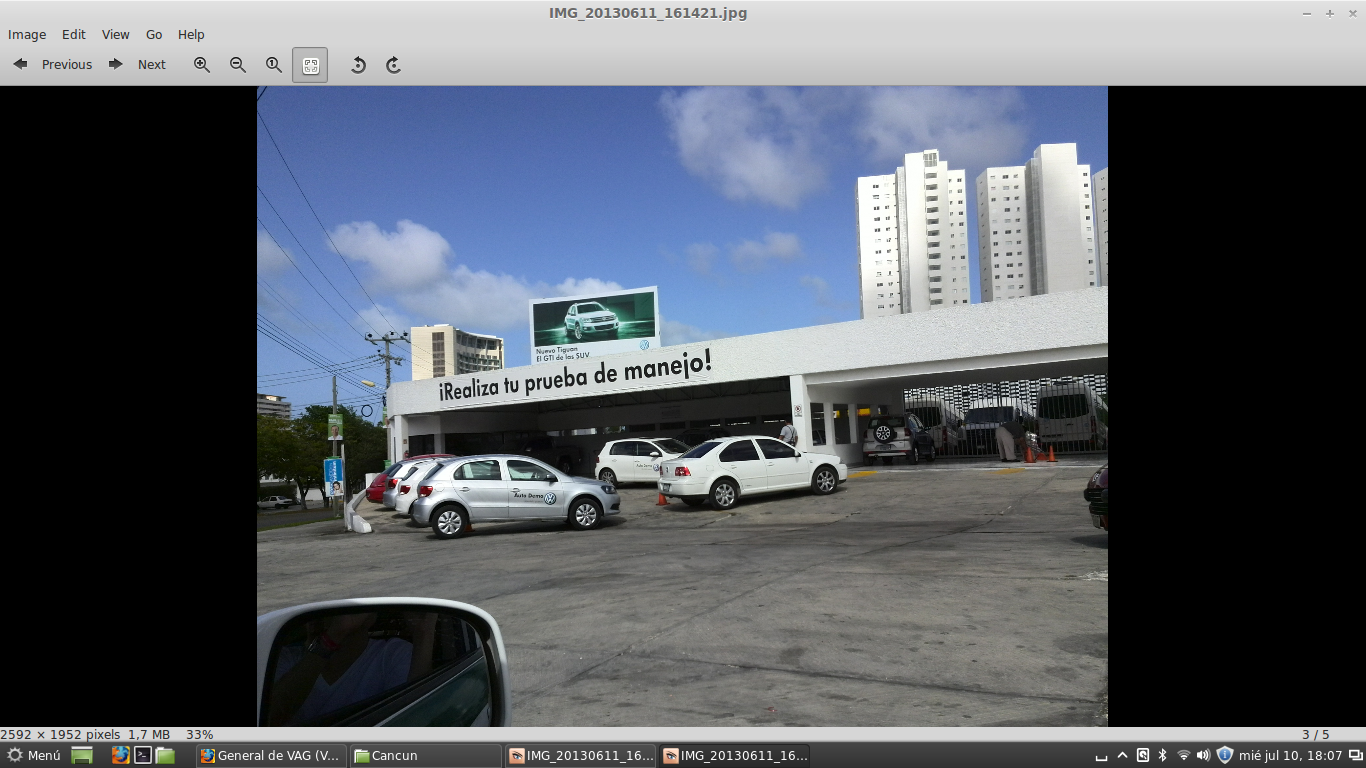This screenshot has height=768, width=1366.
Task: Open the Help menu
Action: coord(191,34)
